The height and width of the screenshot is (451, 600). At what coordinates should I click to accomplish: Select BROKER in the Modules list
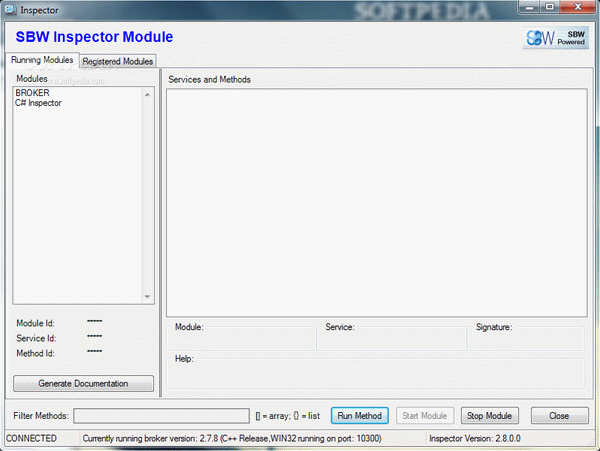pos(33,93)
